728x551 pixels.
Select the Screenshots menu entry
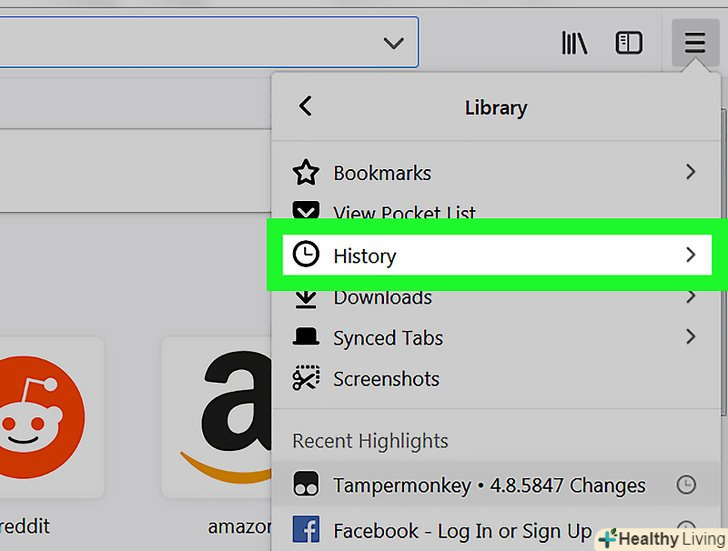click(x=386, y=379)
